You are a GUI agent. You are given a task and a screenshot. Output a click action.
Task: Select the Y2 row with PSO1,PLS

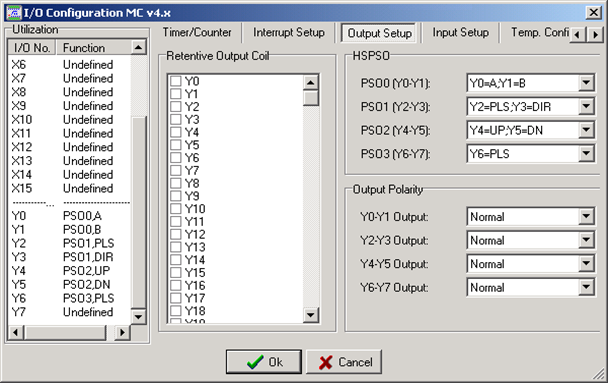tap(69, 243)
